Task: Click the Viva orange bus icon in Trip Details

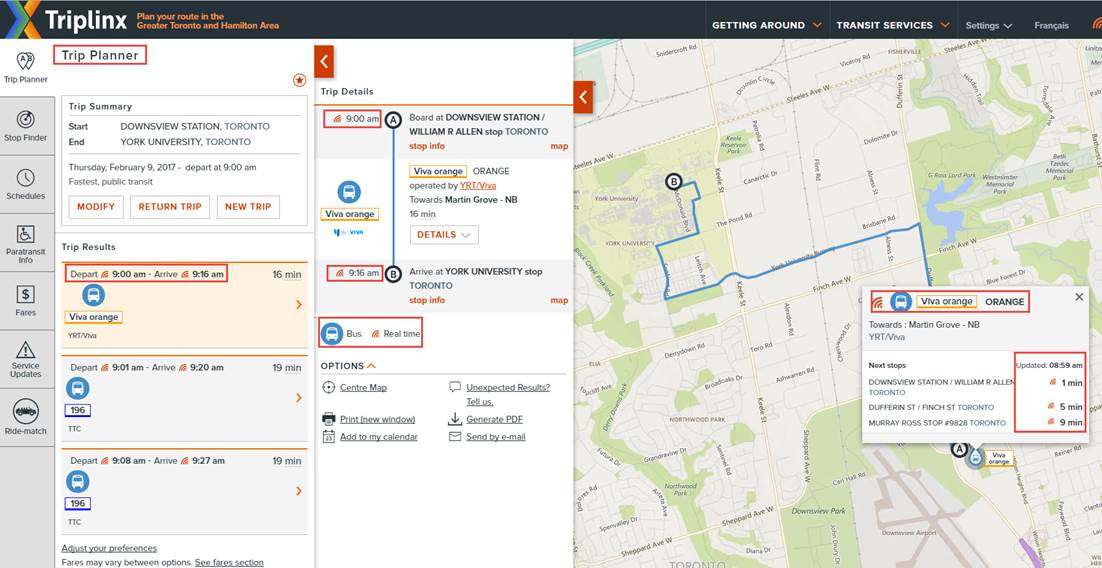Action: (x=349, y=192)
